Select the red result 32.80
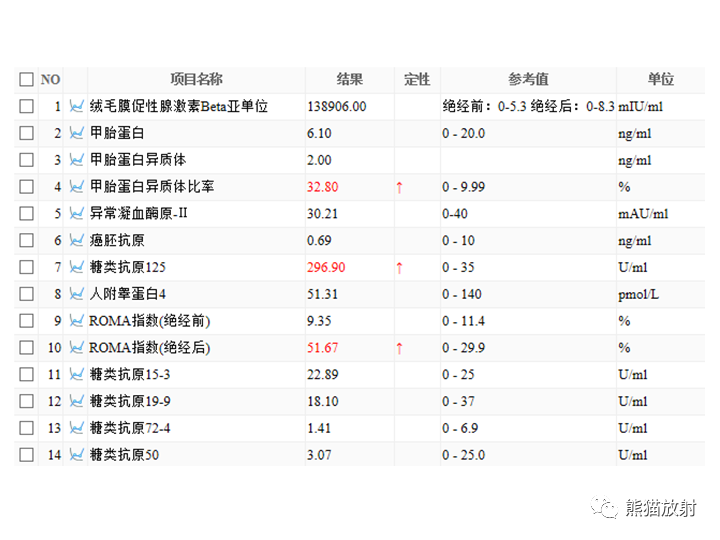 point(322,187)
